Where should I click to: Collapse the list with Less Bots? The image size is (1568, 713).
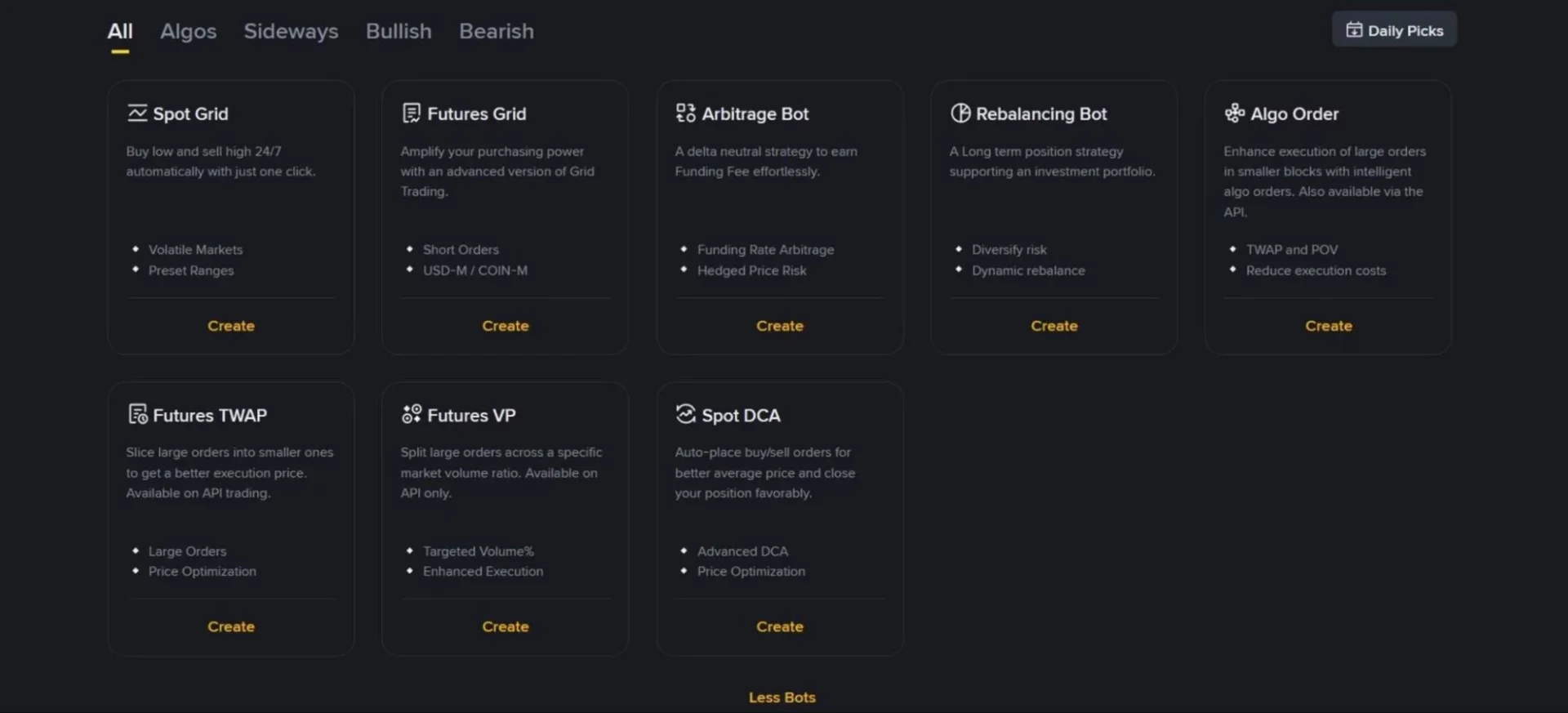click(782, 697)
